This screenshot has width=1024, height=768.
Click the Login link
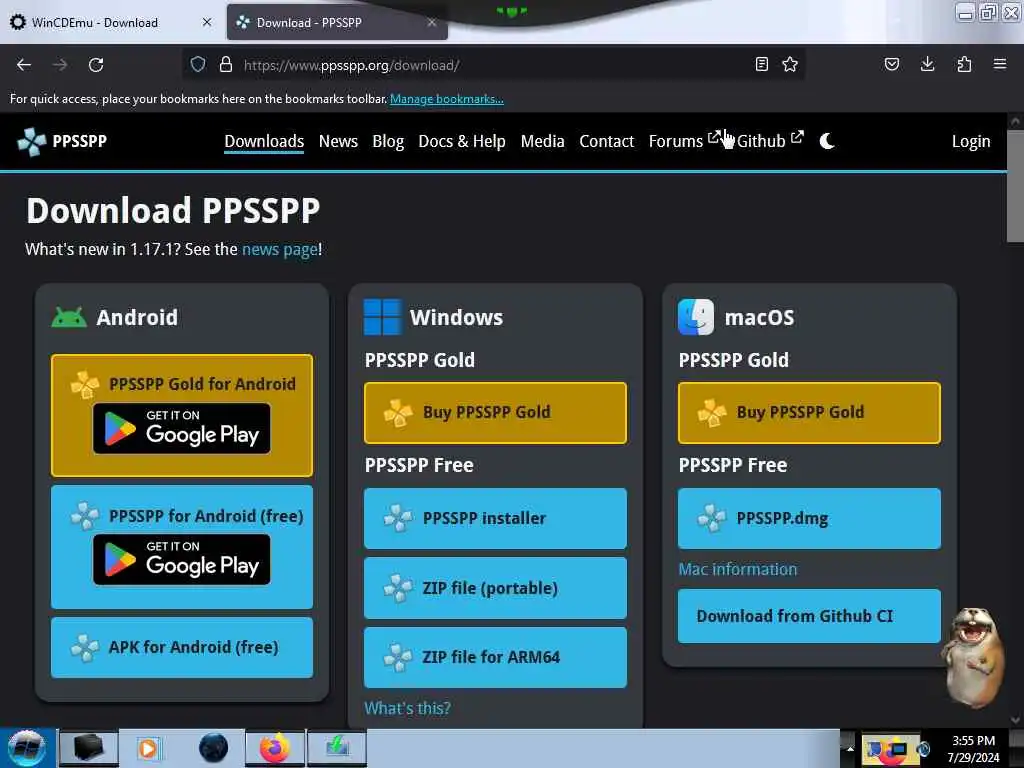[x=970, y=141]
